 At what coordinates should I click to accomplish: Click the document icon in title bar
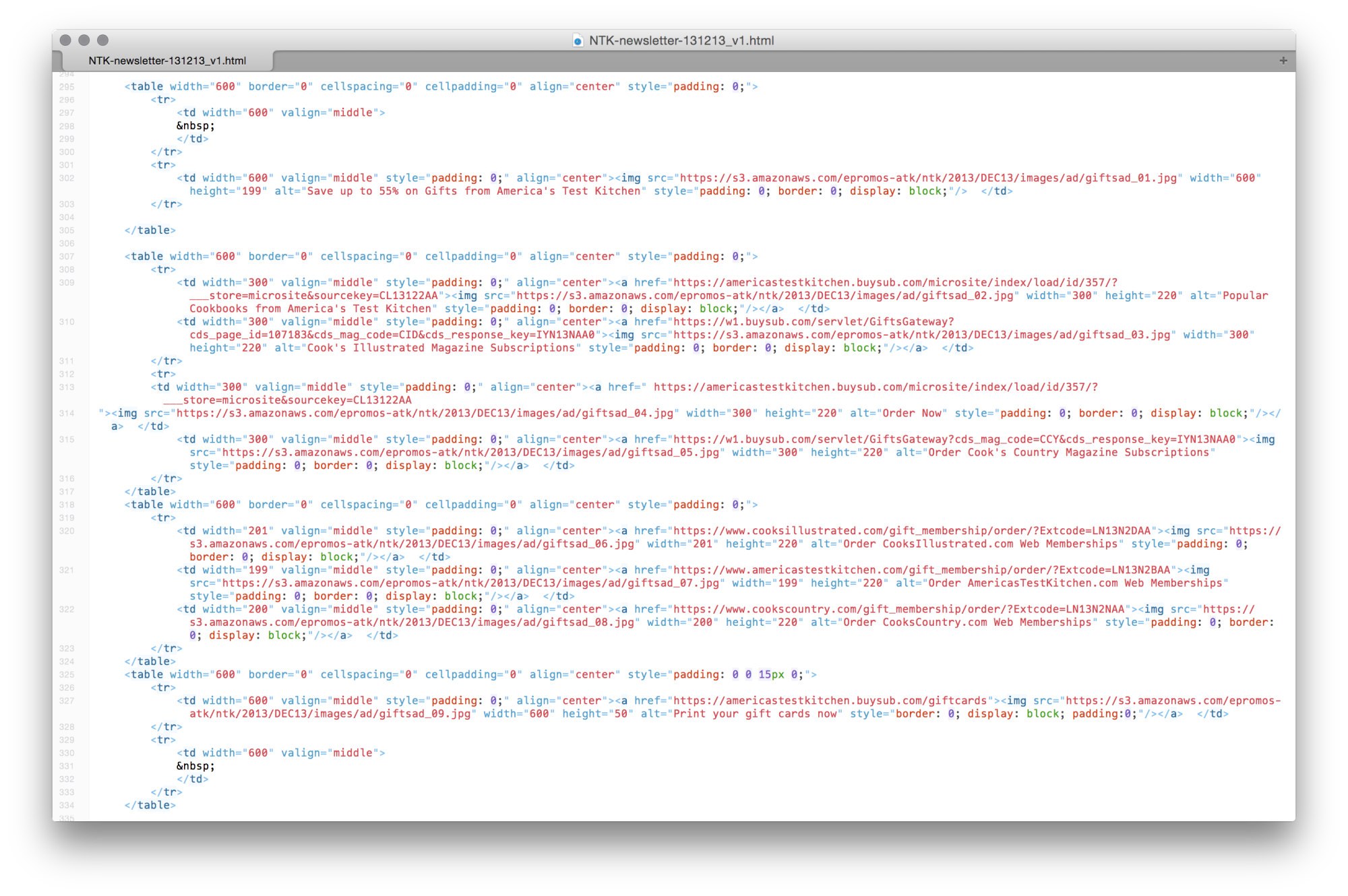(x=578, y=40)
